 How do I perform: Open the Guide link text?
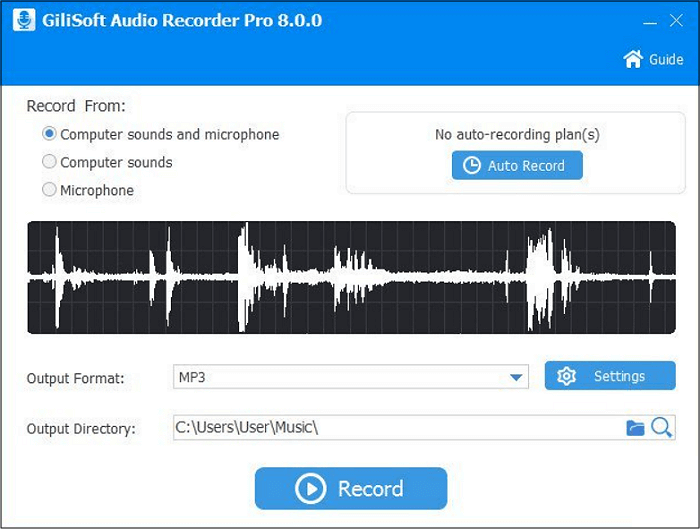coord(666,60)
